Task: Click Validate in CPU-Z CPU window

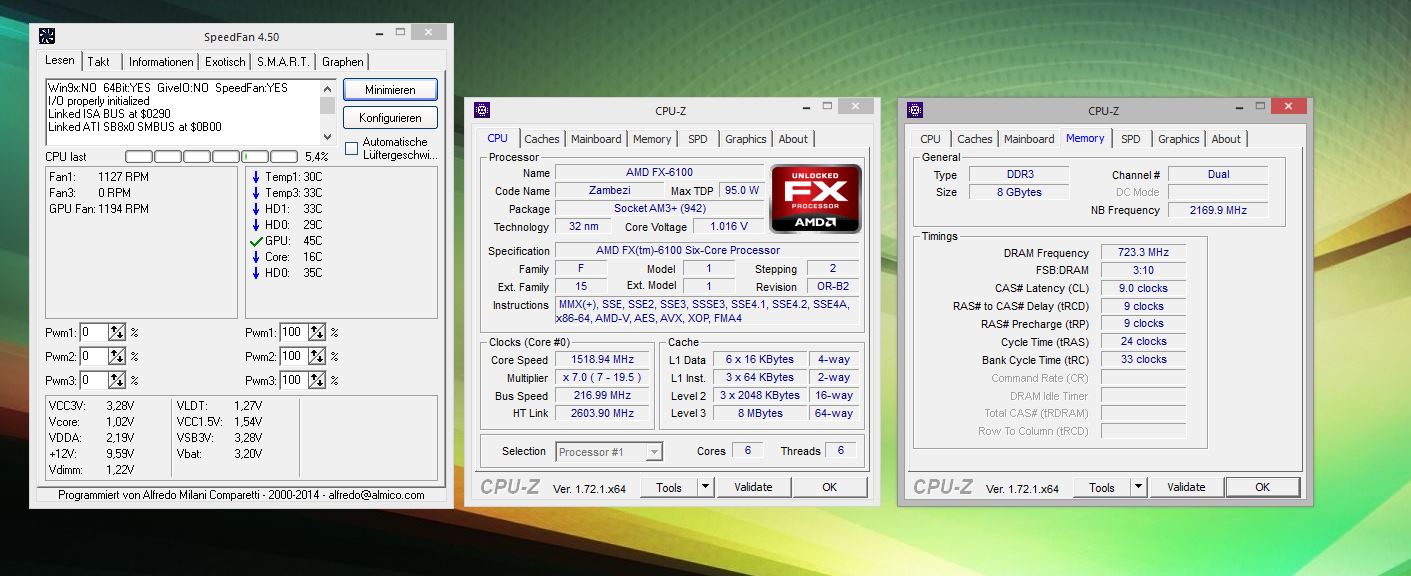Action: point(753,487)
